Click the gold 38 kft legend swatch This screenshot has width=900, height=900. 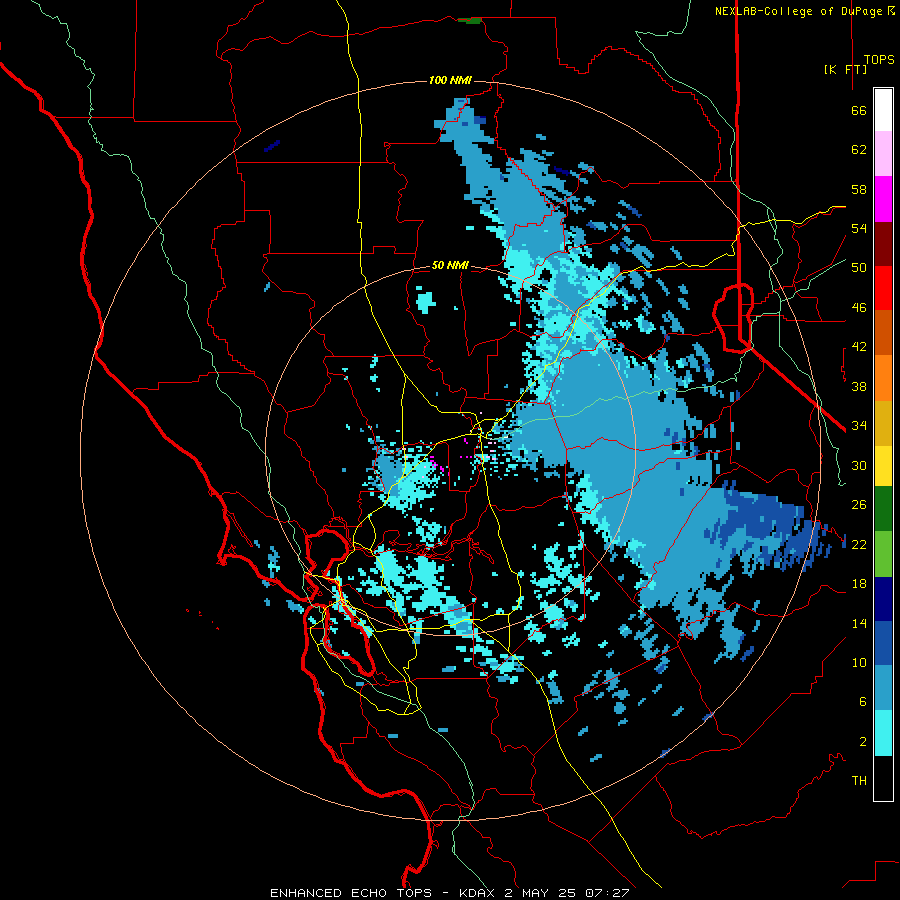click(883, 423)
